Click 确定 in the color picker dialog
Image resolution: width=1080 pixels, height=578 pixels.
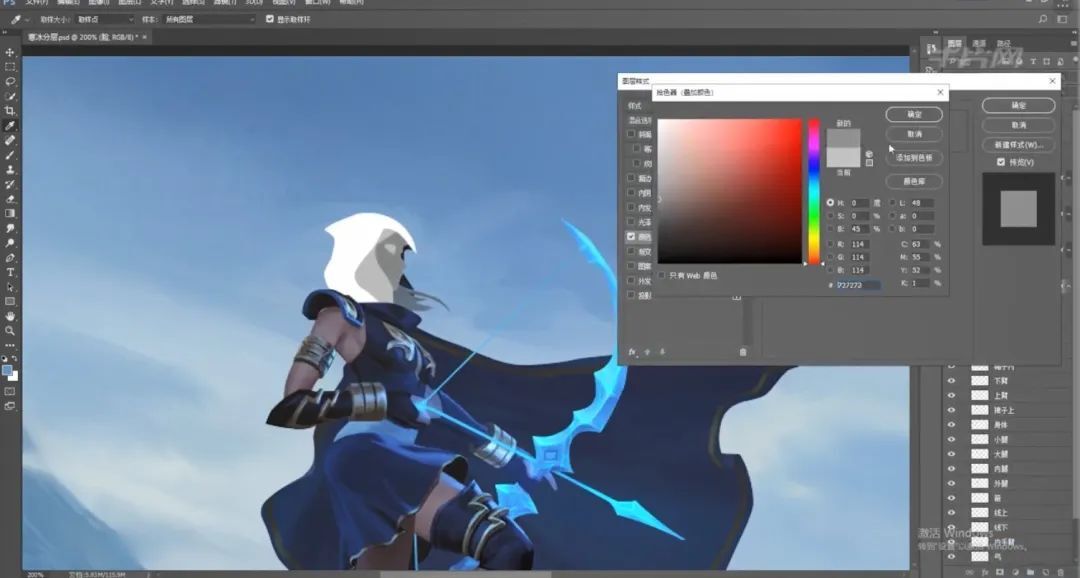pyautogui.click(x=914, y=115)
